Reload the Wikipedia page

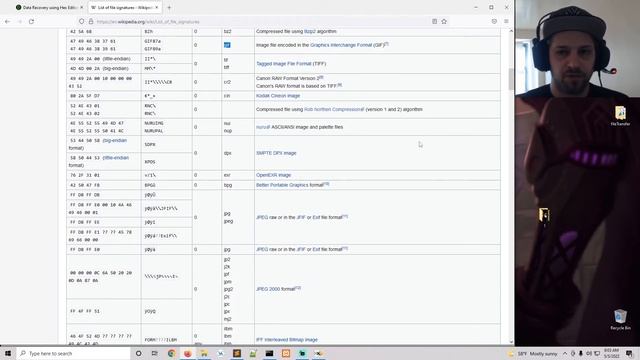[31, 21]
